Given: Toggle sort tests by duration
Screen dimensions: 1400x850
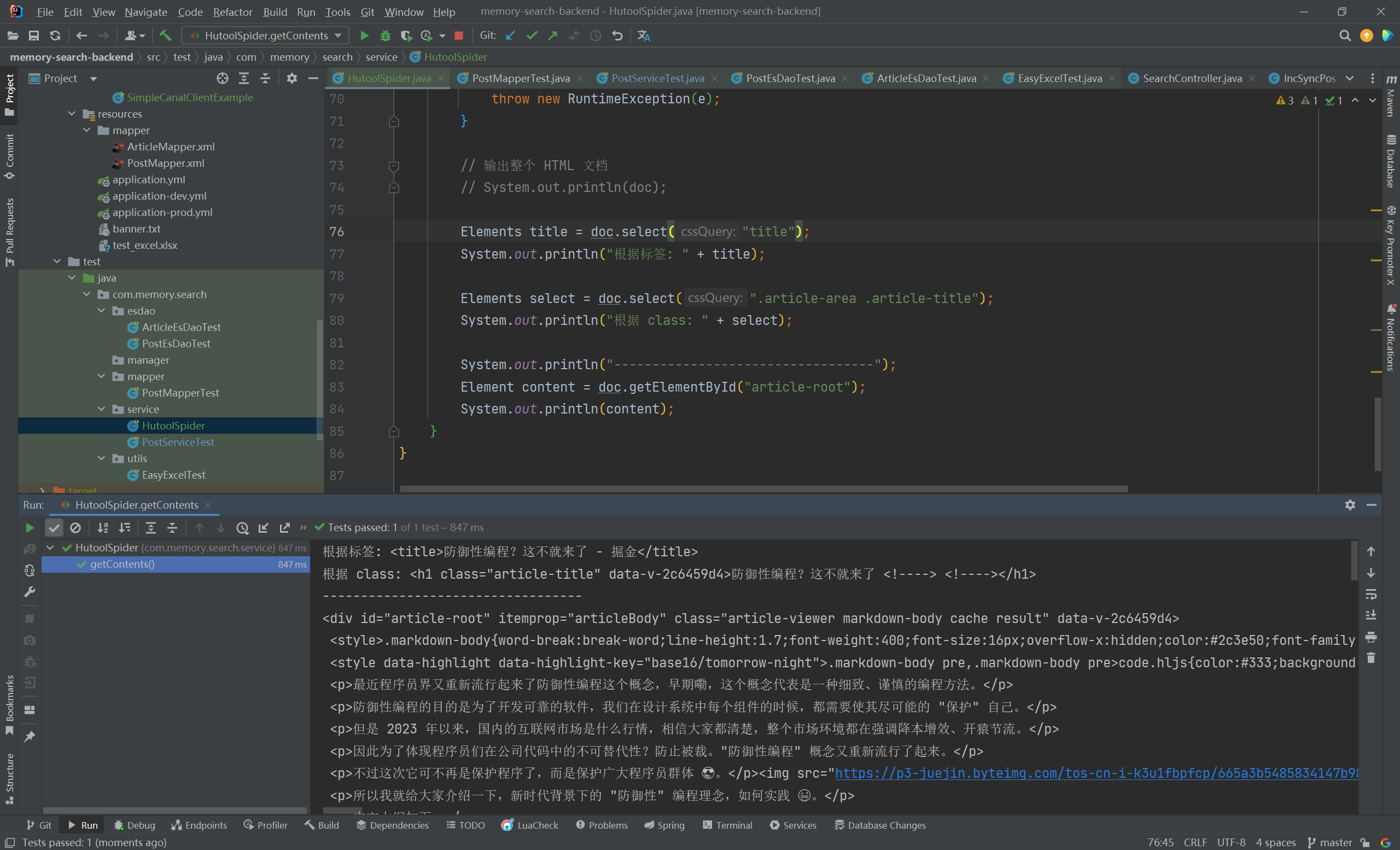Looking at the screenshot, I should [x=124, y=528].
